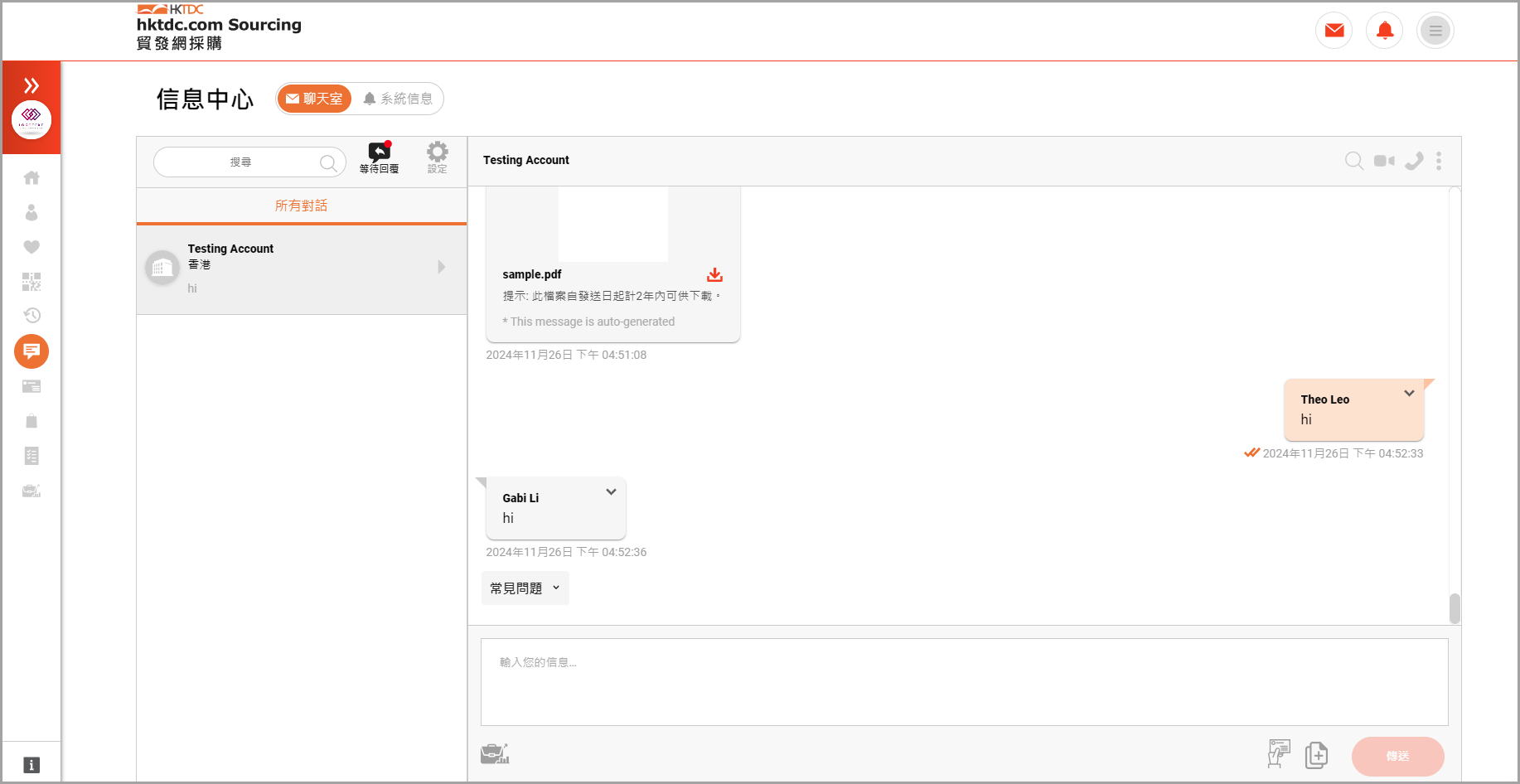Switch to the 系統信息 tab
This screenshot has height=784, width=1520.
coord(398,99)
